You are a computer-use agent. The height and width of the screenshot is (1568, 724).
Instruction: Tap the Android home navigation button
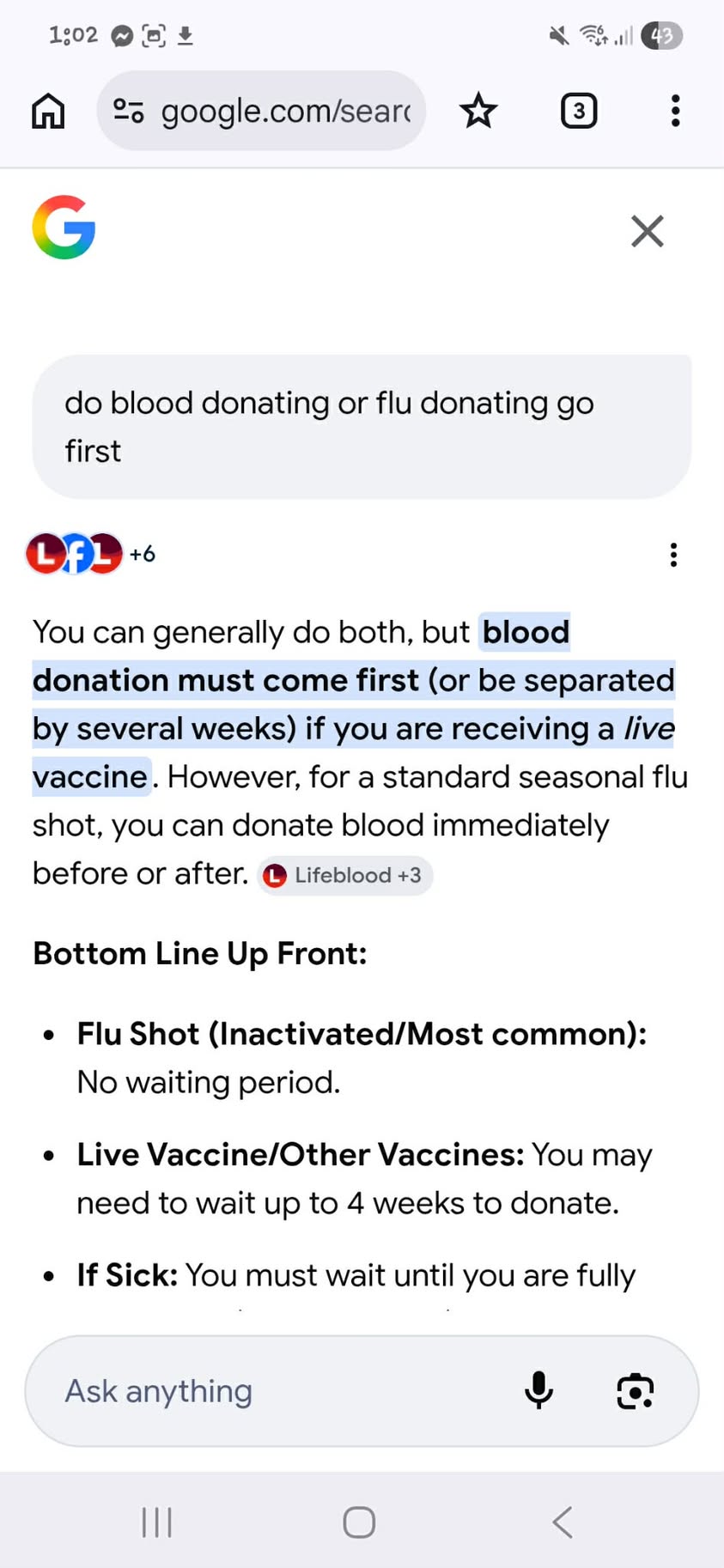tap(359, 1522)
